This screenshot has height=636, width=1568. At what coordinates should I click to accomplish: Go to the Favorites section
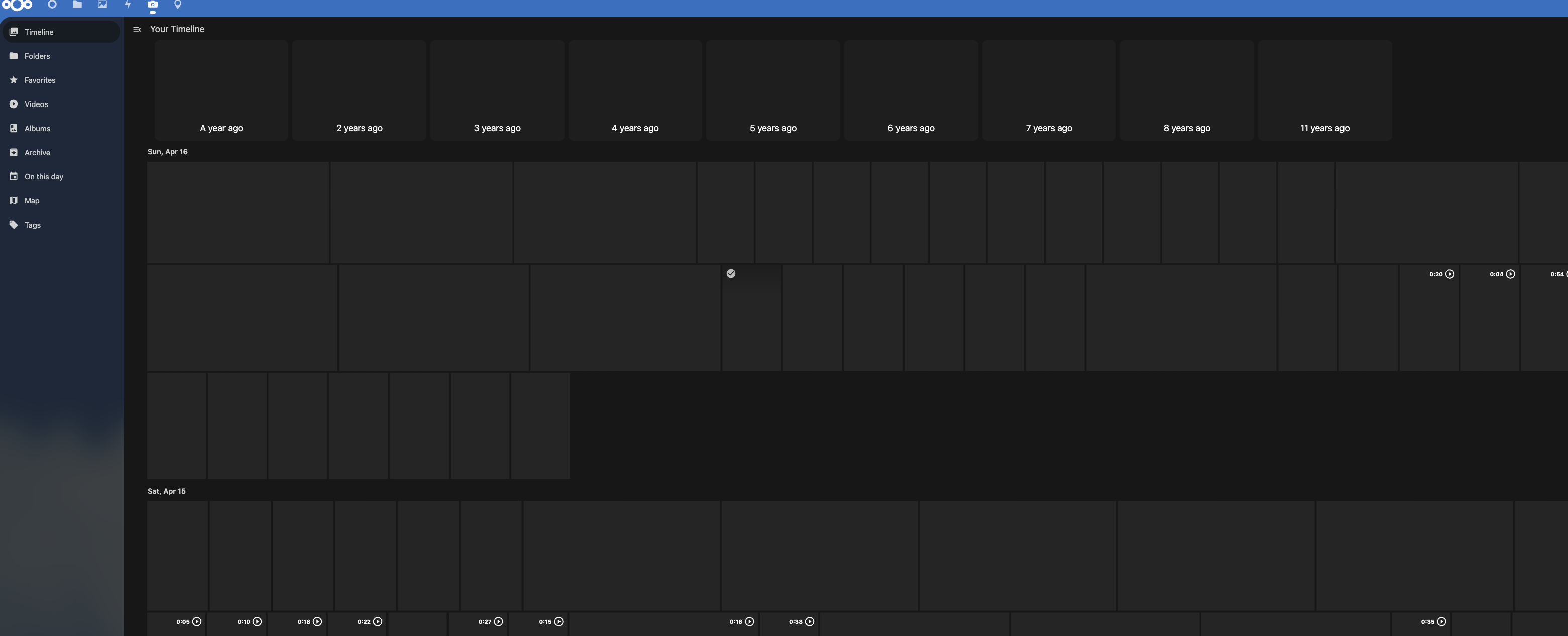[x=40, y=80]
